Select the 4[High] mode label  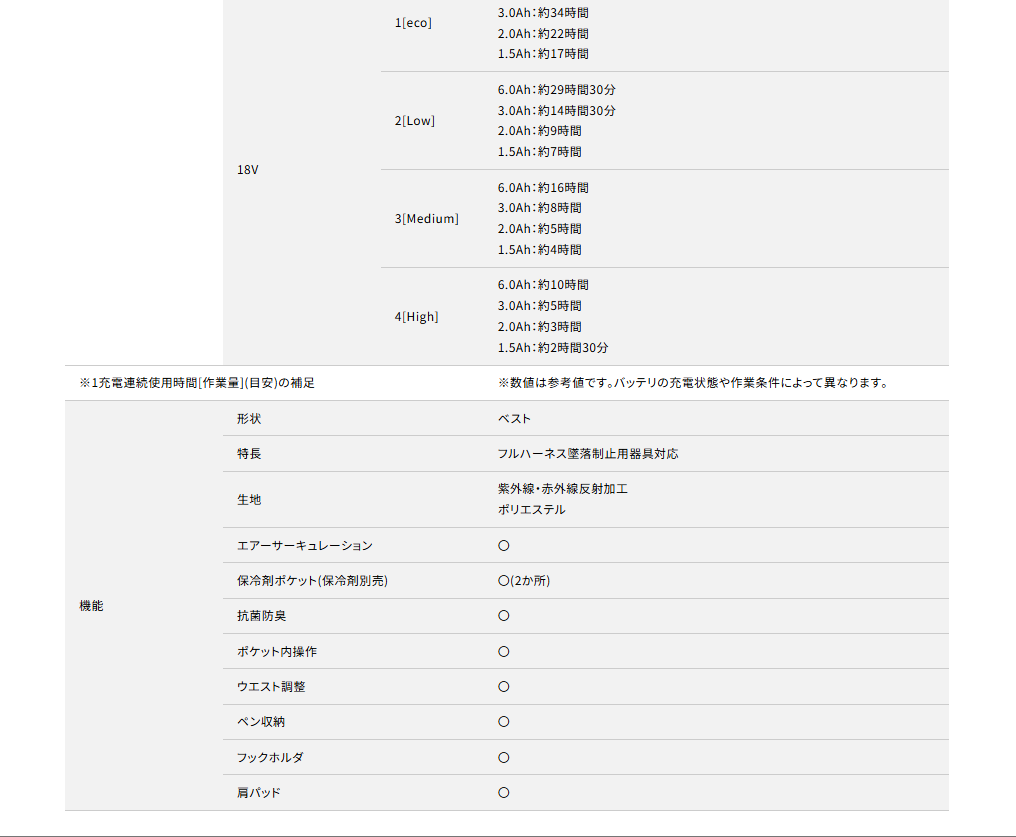(416, 317)
